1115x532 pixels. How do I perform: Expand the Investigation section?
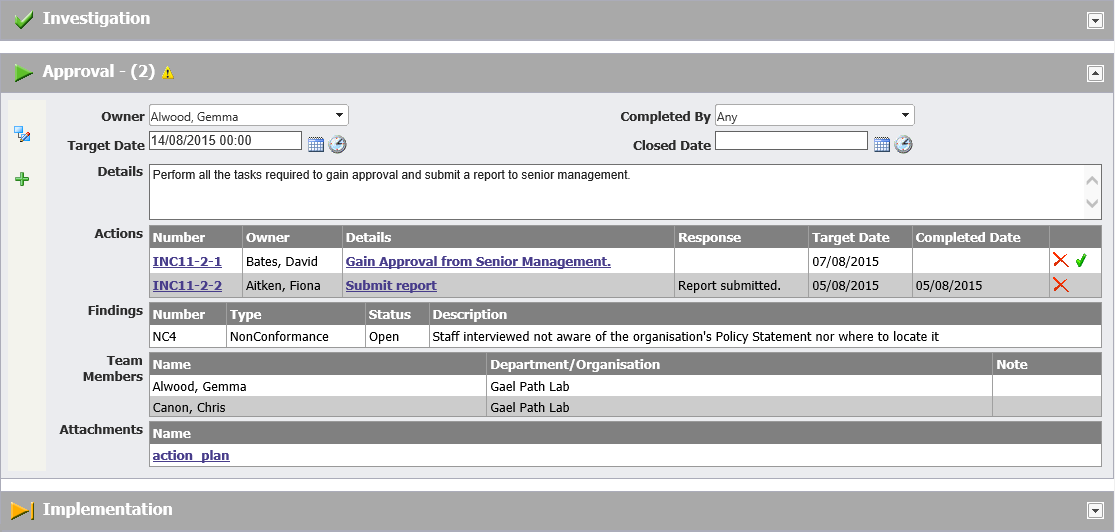click(x=1095, y=21)
